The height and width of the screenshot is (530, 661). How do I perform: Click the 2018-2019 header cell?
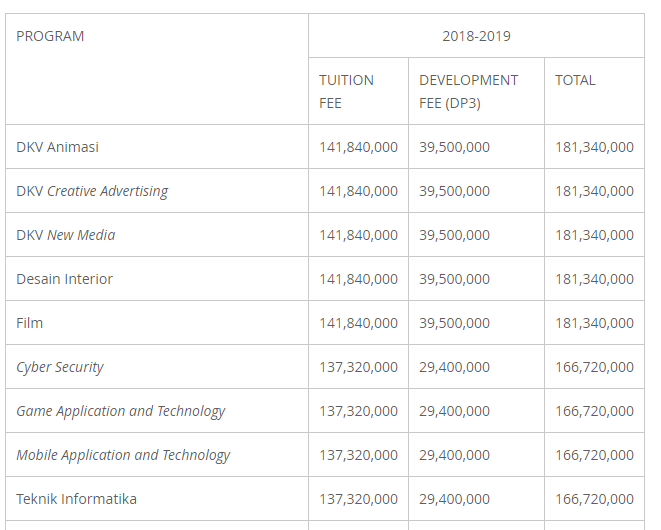pyautogui.click(x=476, y=36)
